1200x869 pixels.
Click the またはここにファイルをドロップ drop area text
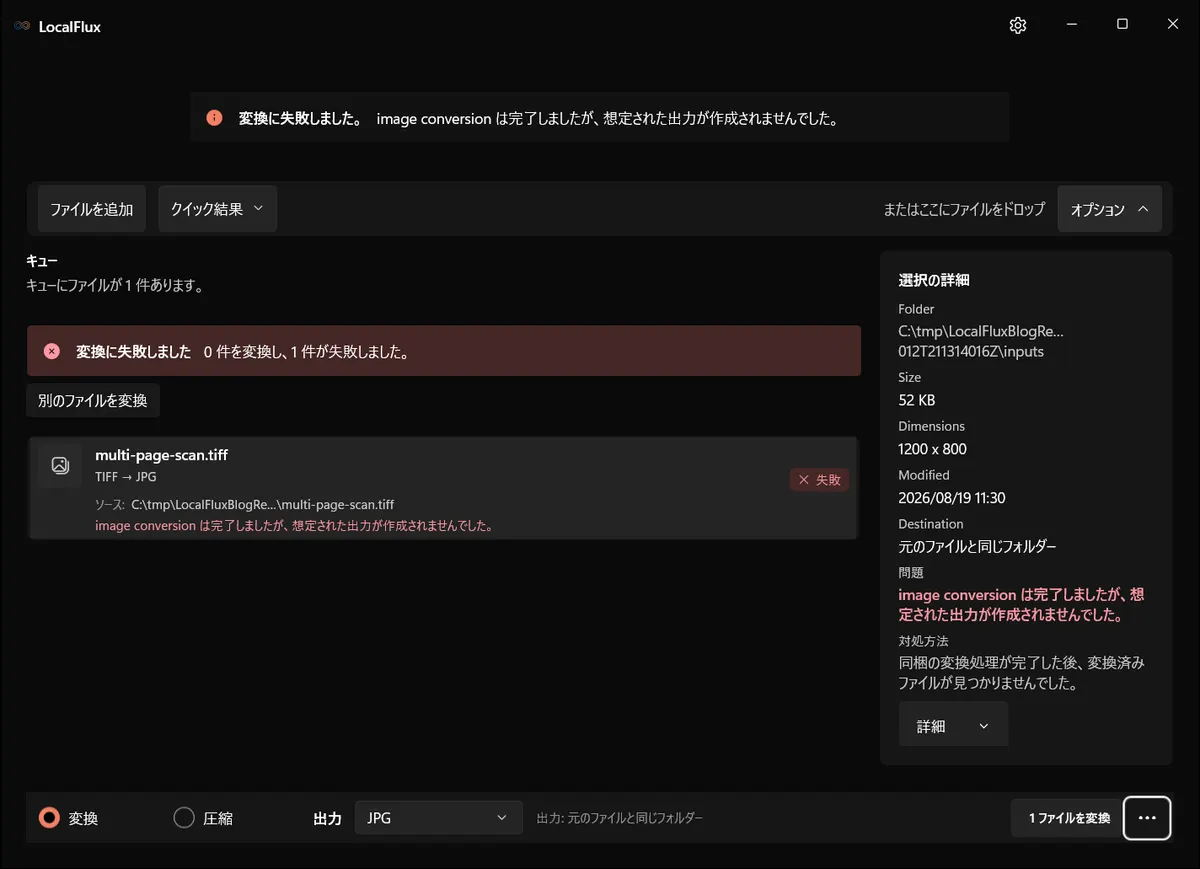[x=964, y=209]
